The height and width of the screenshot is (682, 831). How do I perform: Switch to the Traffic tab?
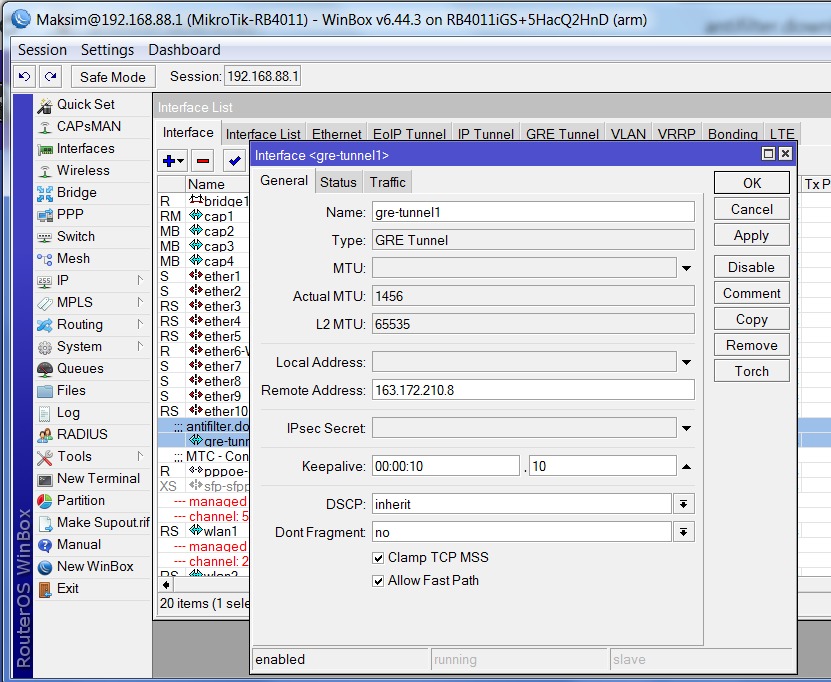[x=387, y=182]
